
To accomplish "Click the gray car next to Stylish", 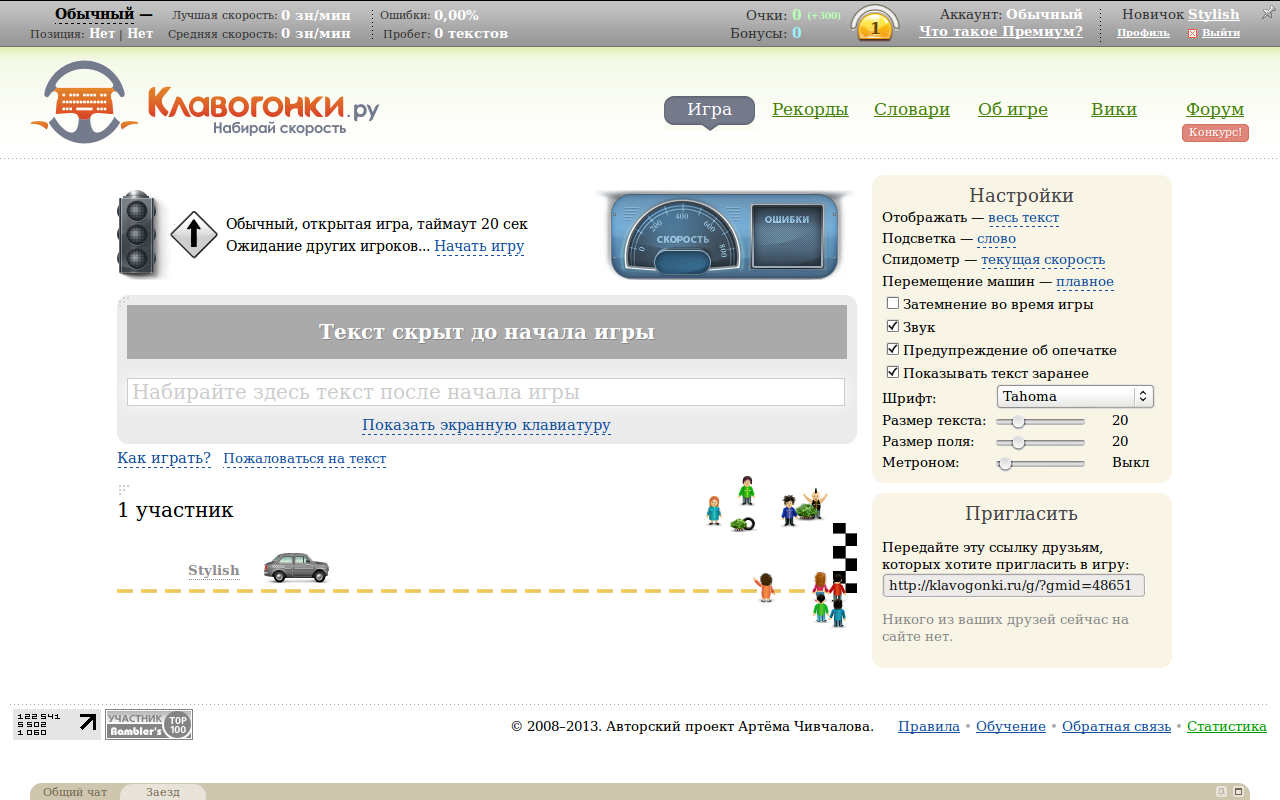I will (296, 567).
